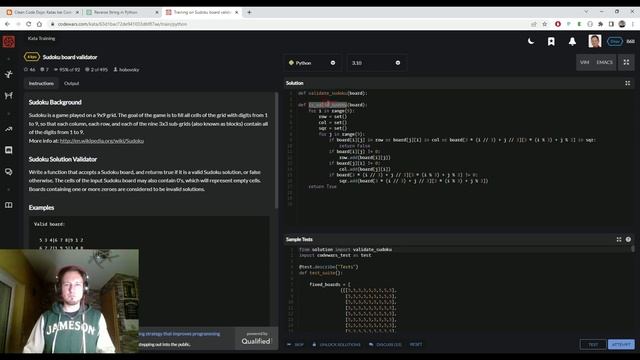The height and width of the screenshot is (360, 640).
Task: Click inside the Solution code editor
Action: [x=459, y=159]
